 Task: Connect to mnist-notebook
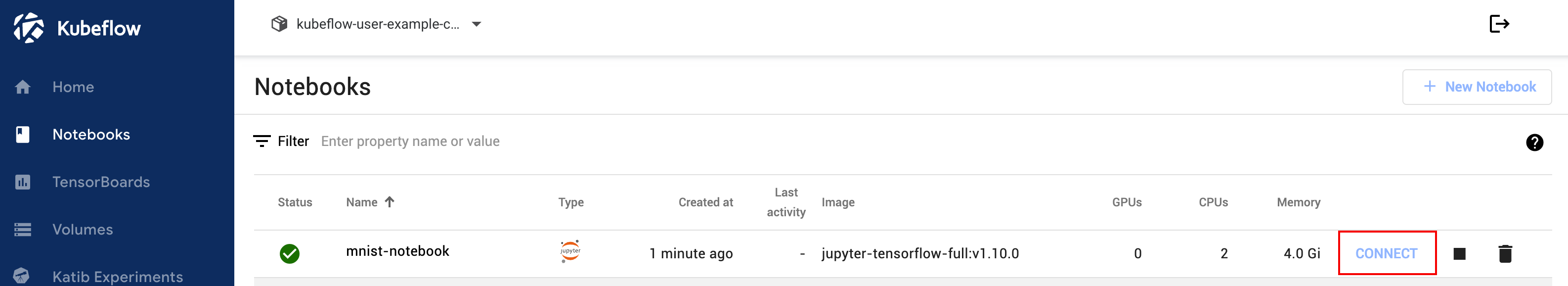point(1387,253)
